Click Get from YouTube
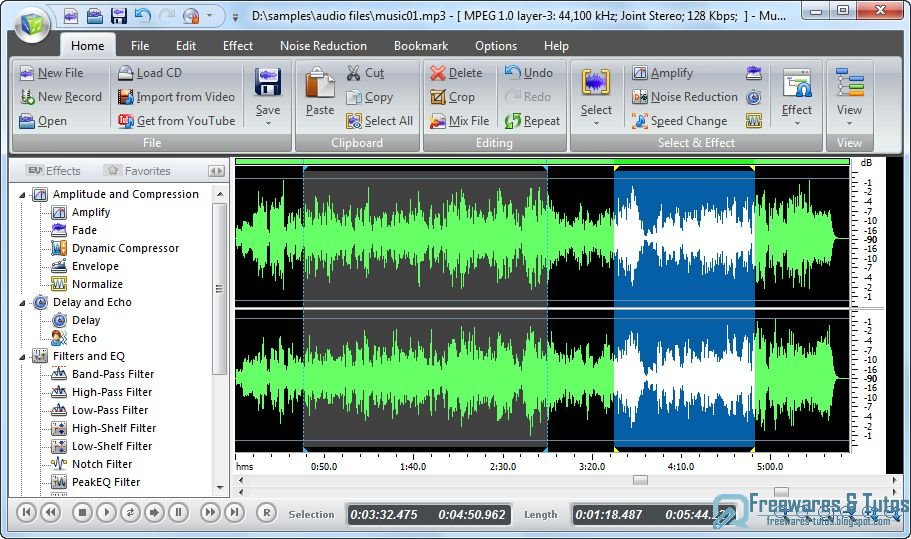Screen dimensions: 911x539 click(177, 121)
